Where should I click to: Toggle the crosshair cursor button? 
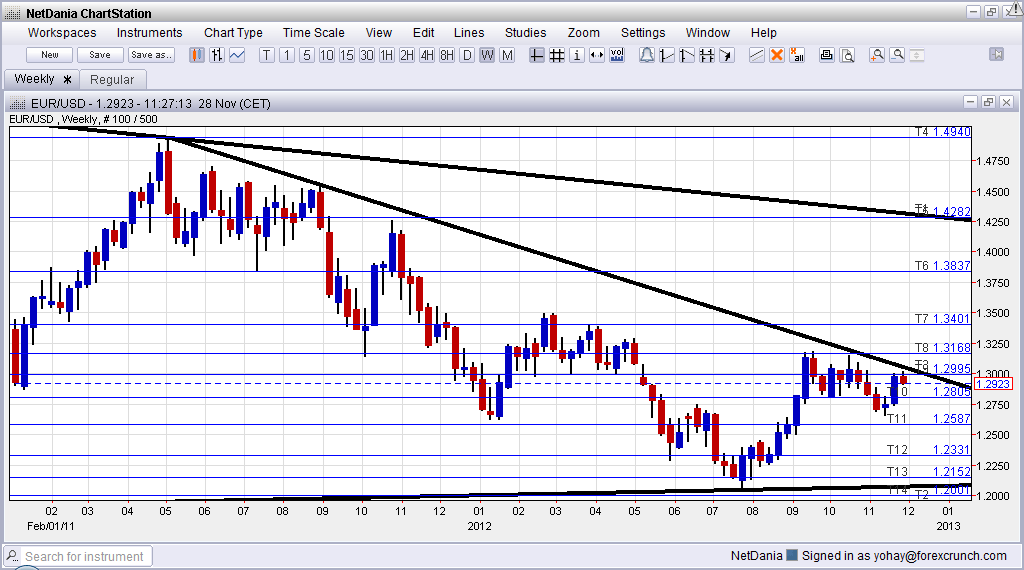coord(537,55)
